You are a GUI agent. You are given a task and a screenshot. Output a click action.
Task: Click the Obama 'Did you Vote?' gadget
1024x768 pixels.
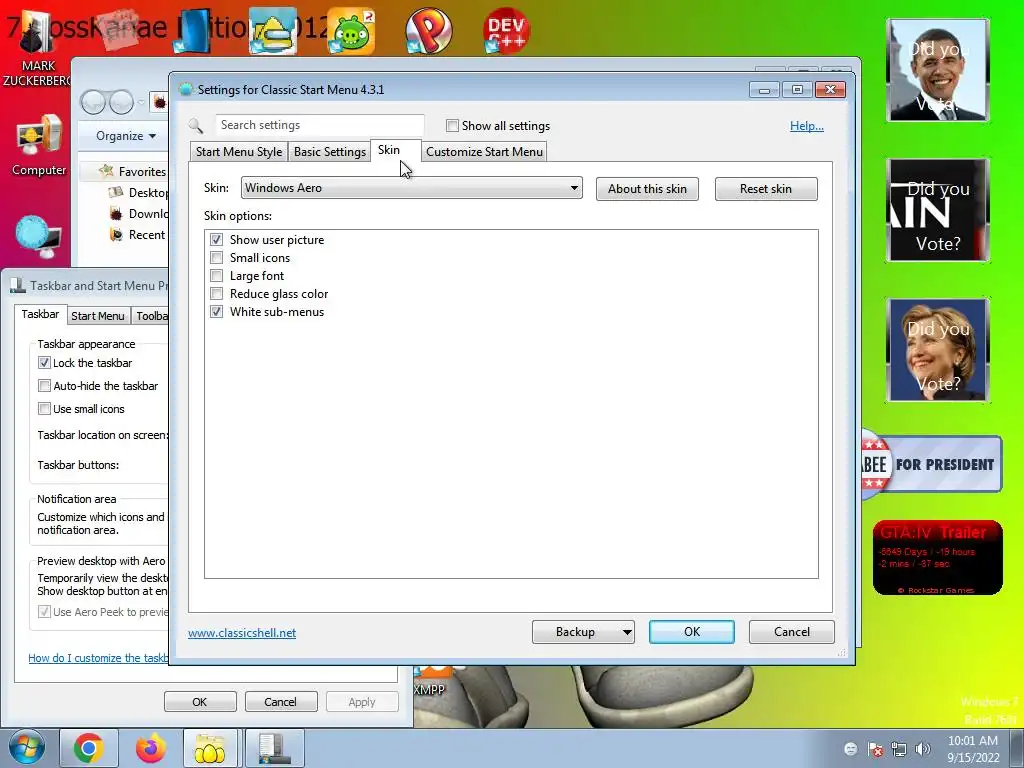938,70
